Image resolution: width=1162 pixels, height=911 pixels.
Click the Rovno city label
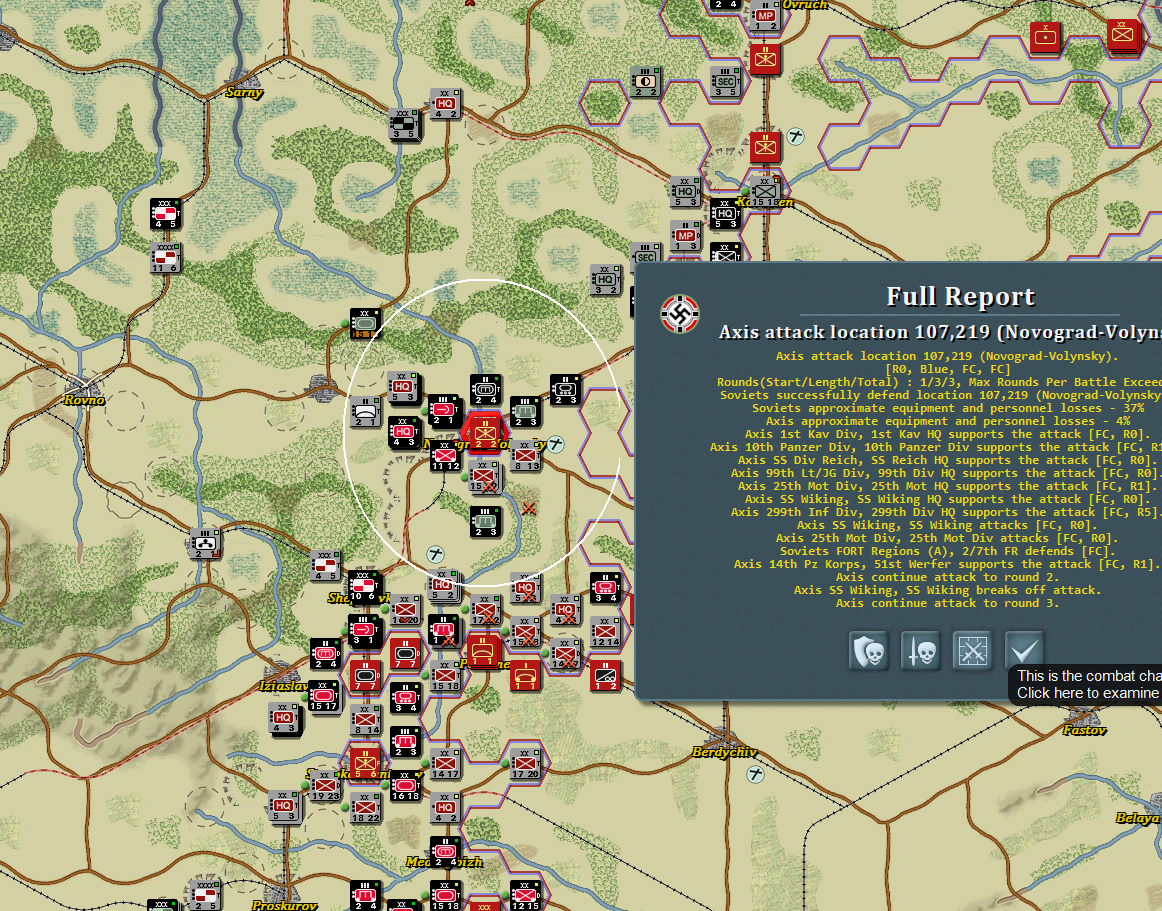point(84,400)
